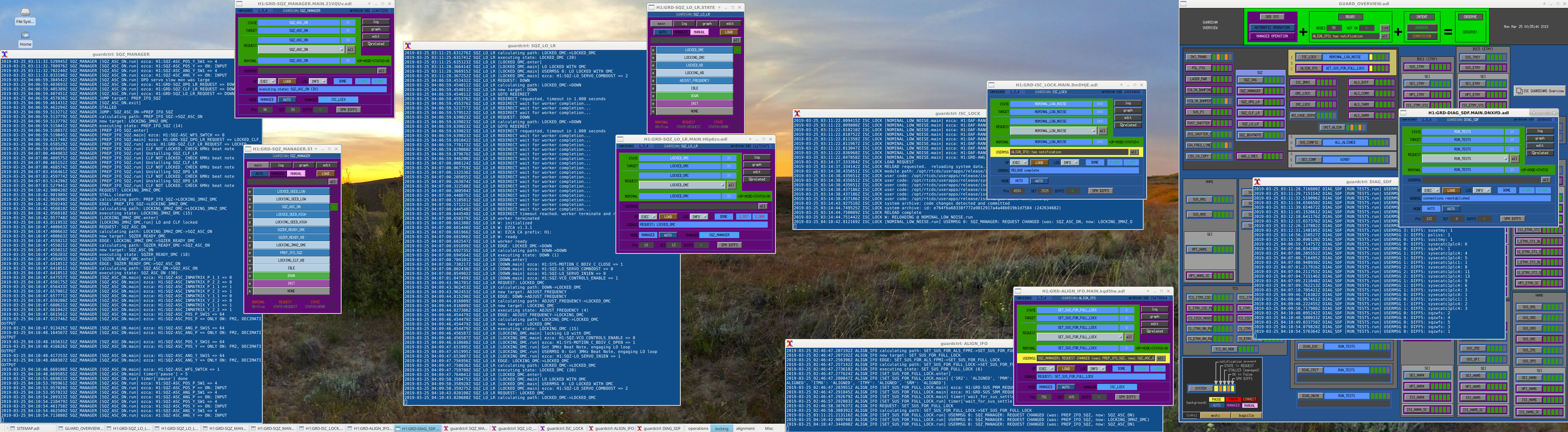Viewport: 1568px width, 432px height.
Task: Click the ISC_LOCK USERMSG notification field
Action: tap(1070, 153)
